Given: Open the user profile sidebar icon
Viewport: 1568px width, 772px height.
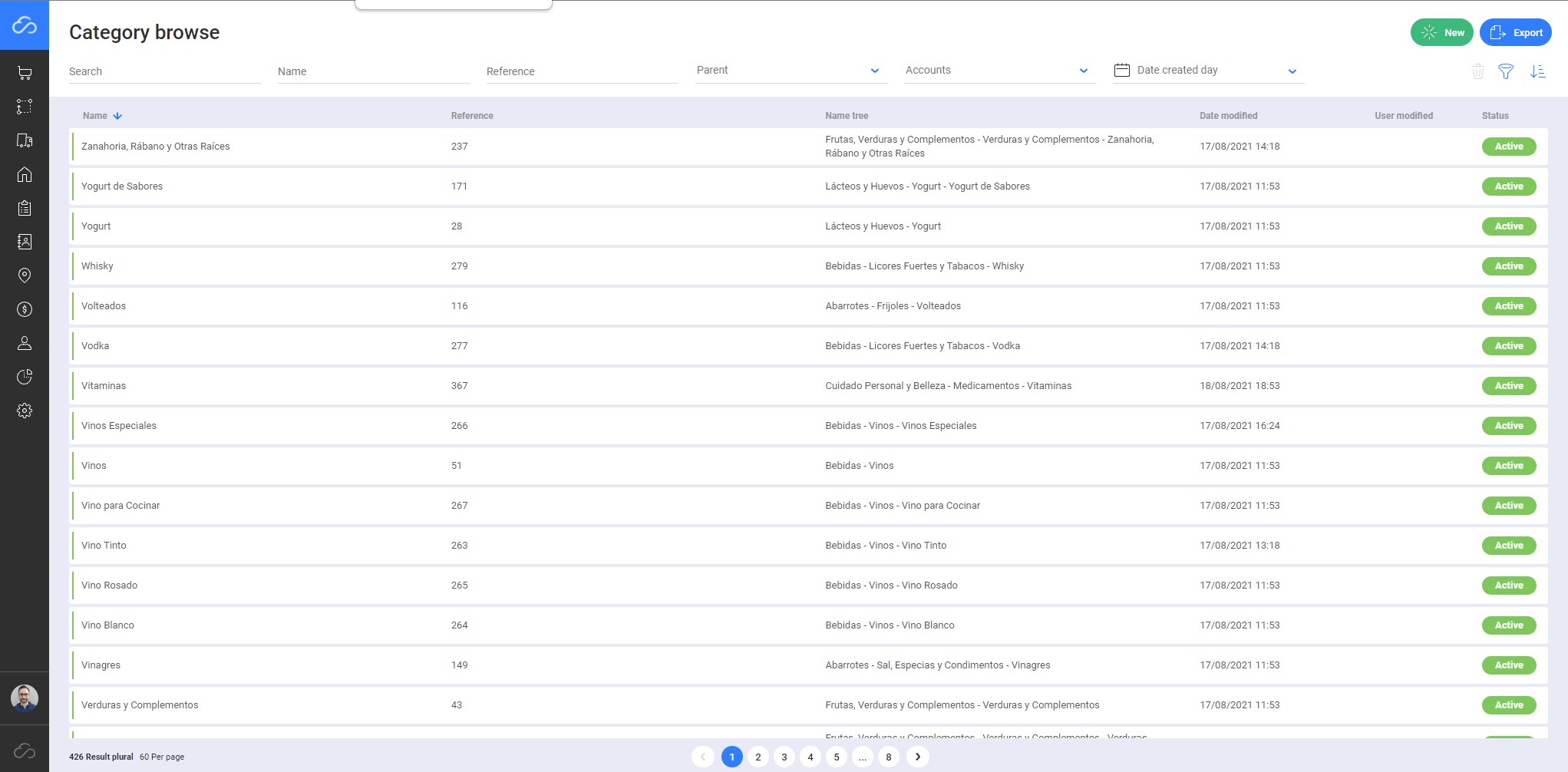Looking at the screenshot, I should [x=25, y=343].
